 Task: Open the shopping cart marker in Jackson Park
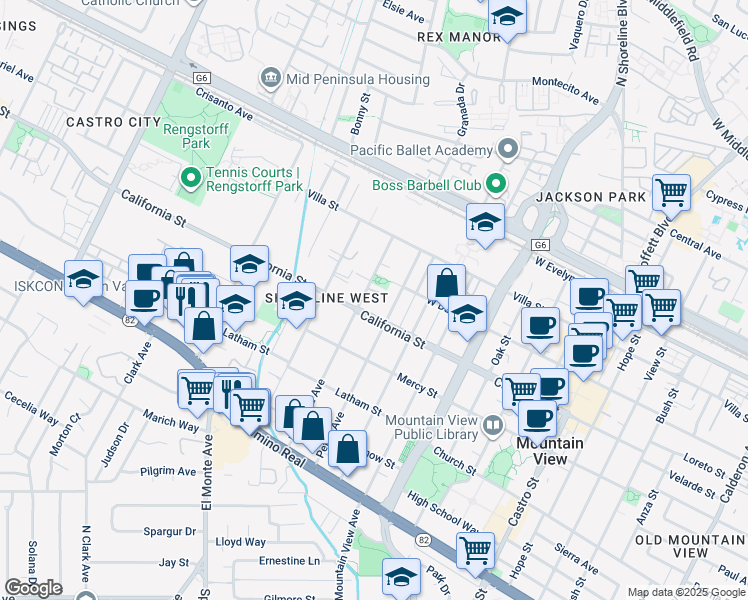(671, 195)
